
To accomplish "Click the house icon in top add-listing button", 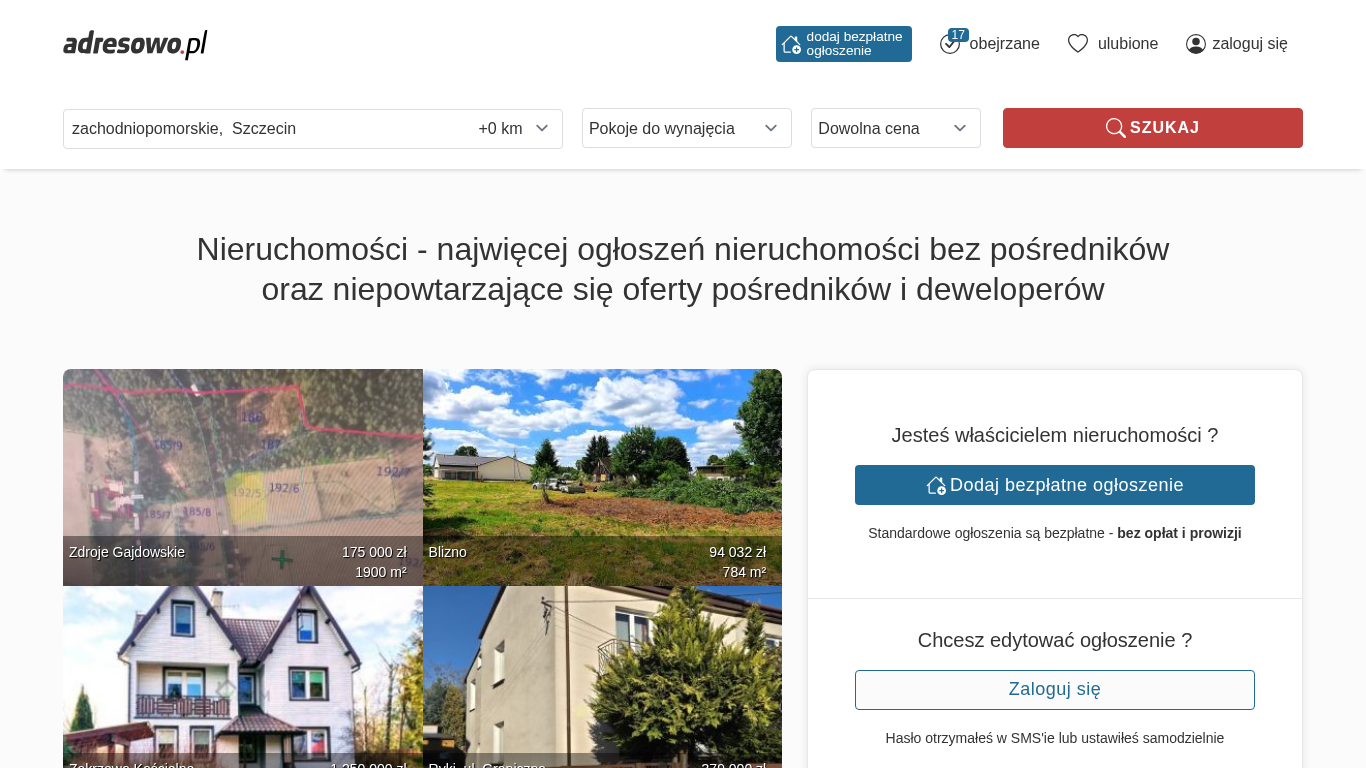I will pos(791,44).
